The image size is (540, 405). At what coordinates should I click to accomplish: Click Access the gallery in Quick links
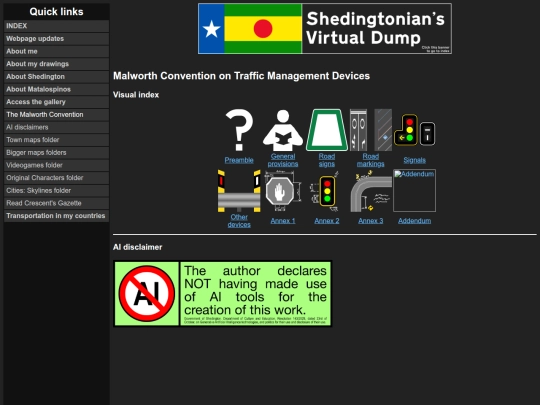click(56, 102)
